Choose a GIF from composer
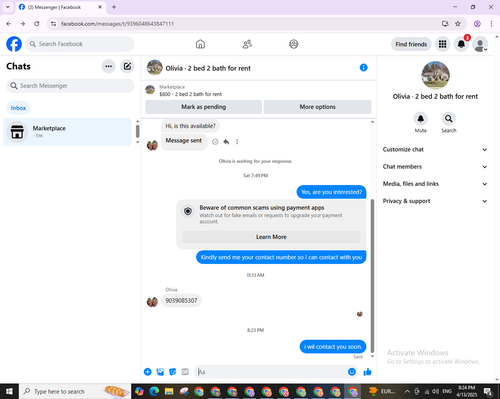 (185, 372)
